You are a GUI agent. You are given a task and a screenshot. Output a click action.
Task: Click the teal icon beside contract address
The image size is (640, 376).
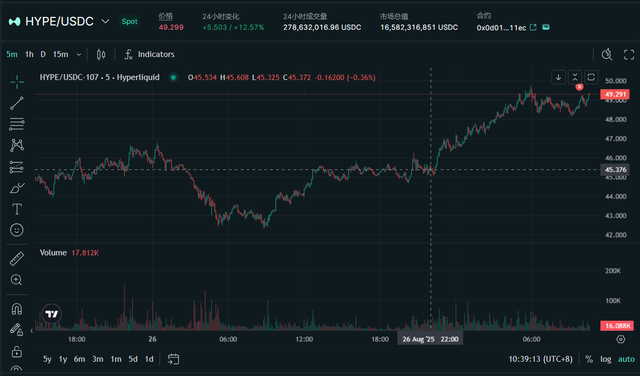[x=546, y=27]
